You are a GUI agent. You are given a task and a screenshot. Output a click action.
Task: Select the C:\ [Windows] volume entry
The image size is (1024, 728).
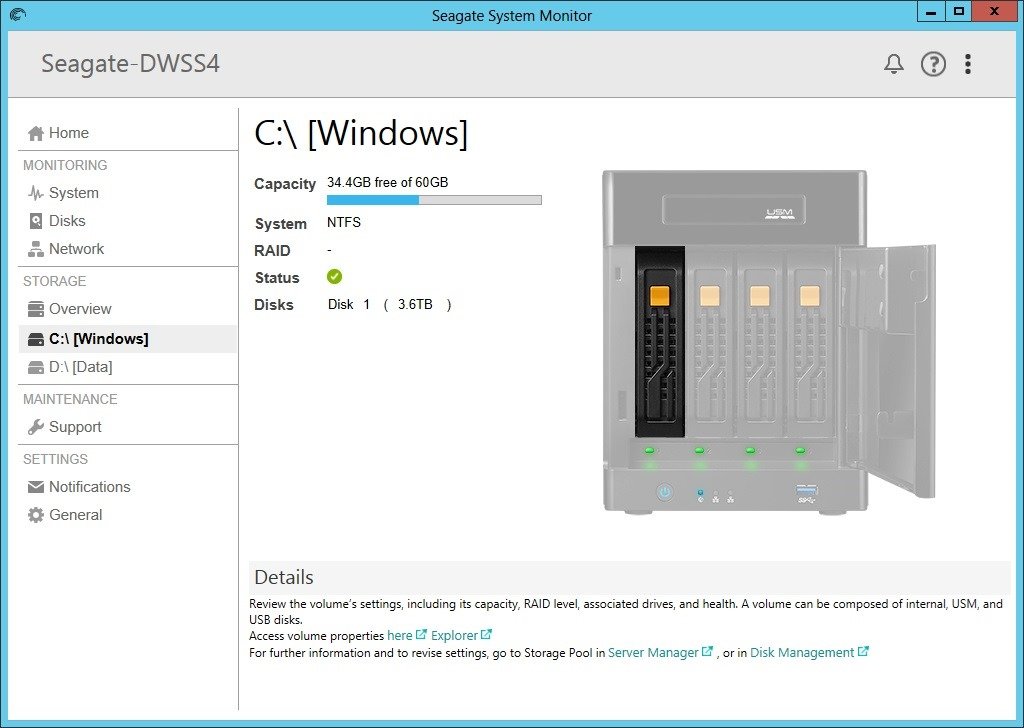pos(128,339)
